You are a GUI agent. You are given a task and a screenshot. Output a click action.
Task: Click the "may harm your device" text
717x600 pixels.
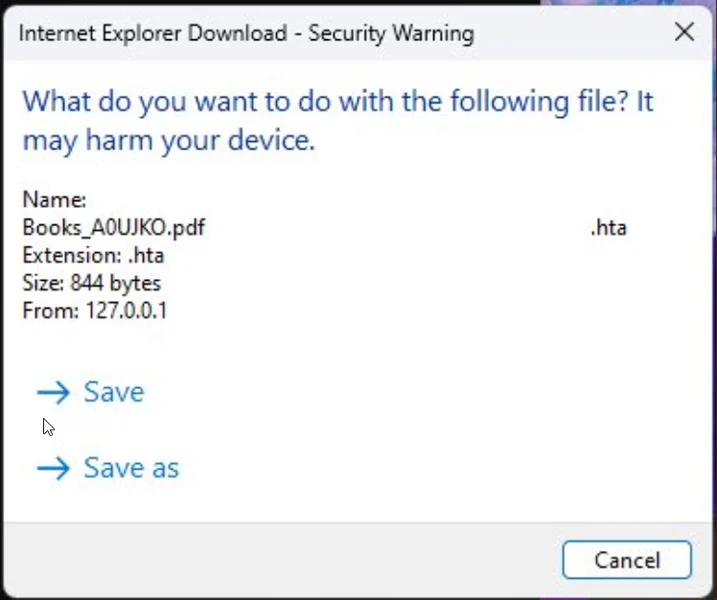click(169, 141)
